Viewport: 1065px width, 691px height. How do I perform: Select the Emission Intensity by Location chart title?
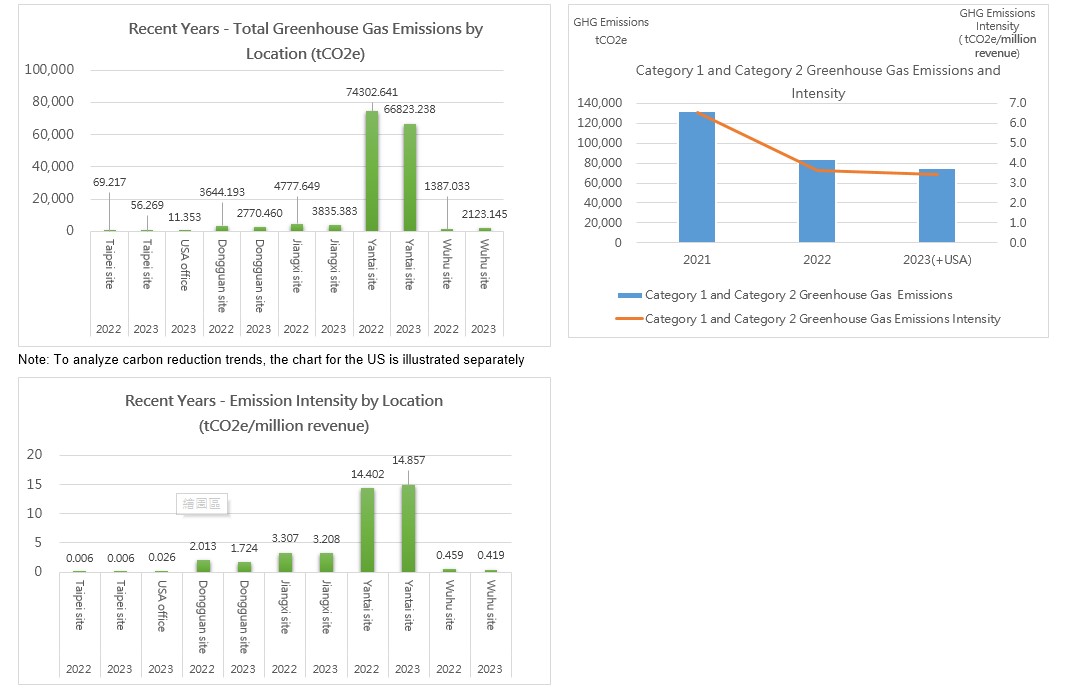[x=283, y=413]
